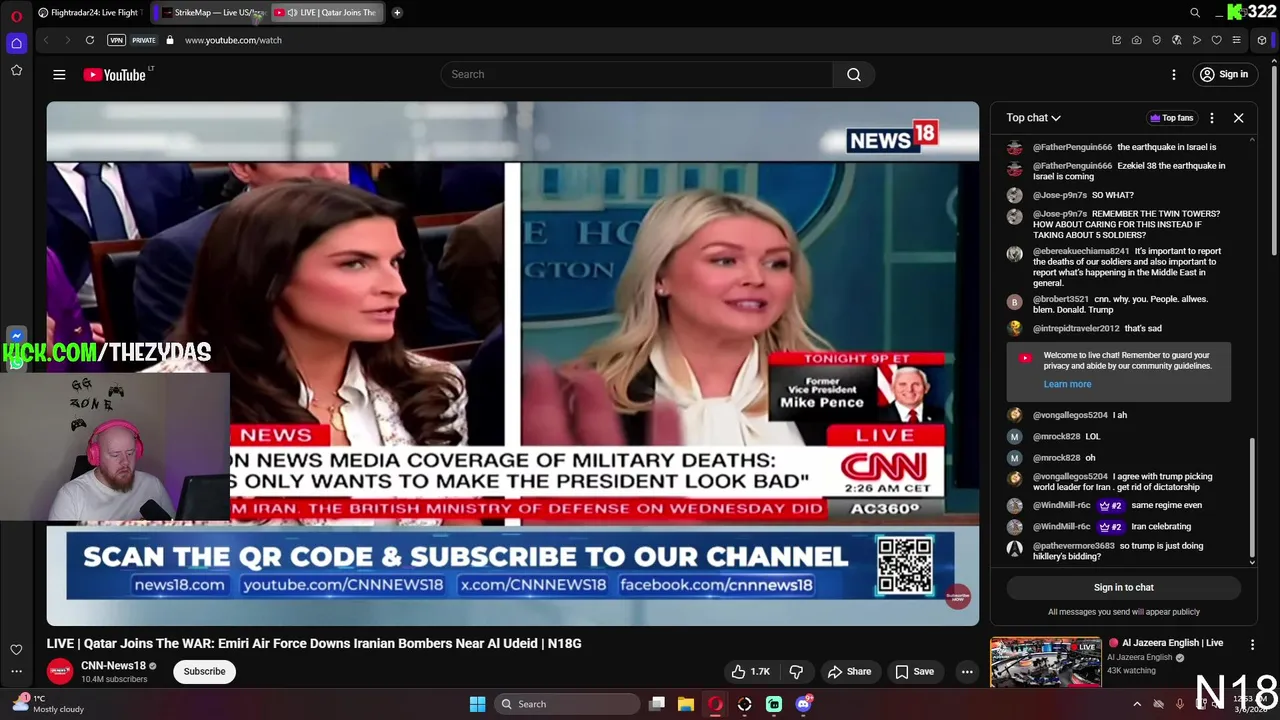Open the sidebar three-dot more options
The width and height of the screenshot is (1280, 720).
point(16,671)
